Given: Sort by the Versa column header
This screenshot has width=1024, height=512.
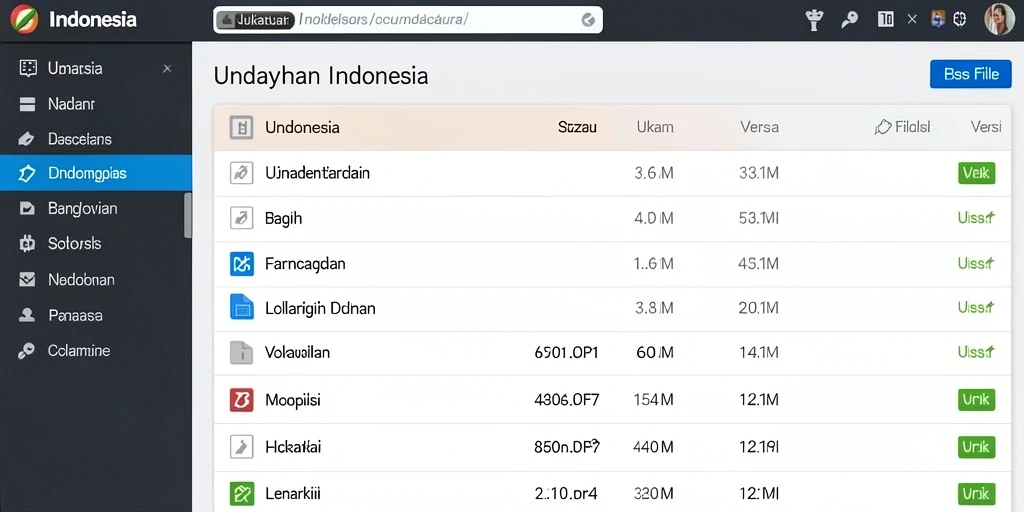Looking at the screenshot, I should tap(759, 127).
